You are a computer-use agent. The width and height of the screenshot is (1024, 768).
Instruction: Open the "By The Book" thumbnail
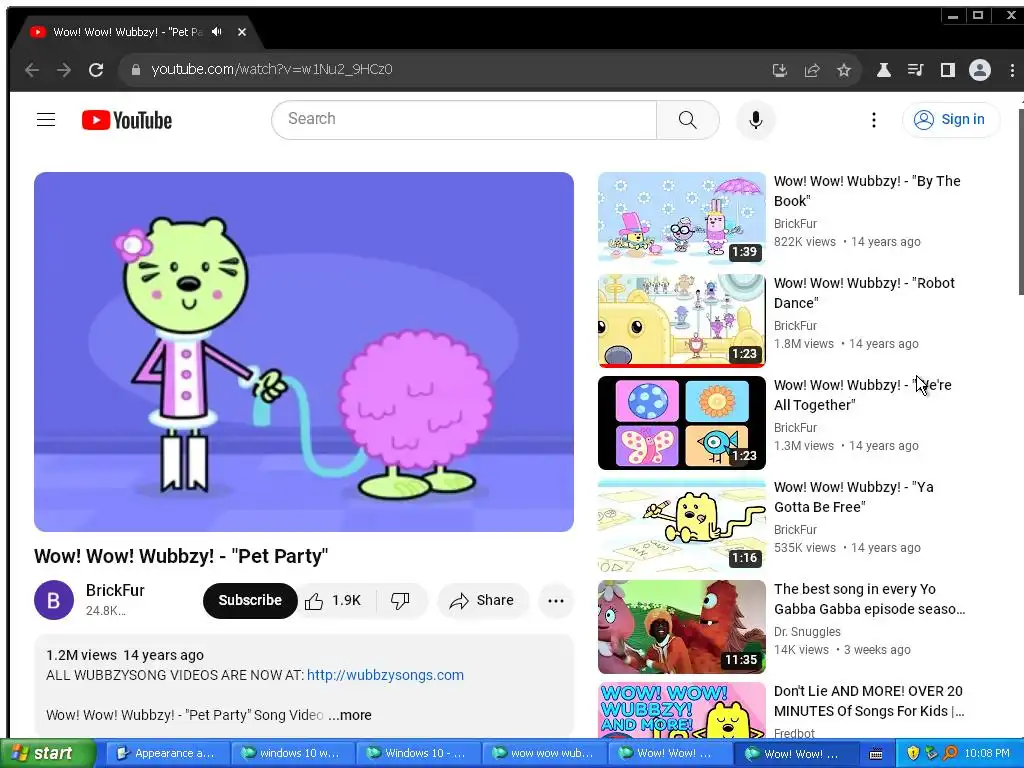point(682,218)
